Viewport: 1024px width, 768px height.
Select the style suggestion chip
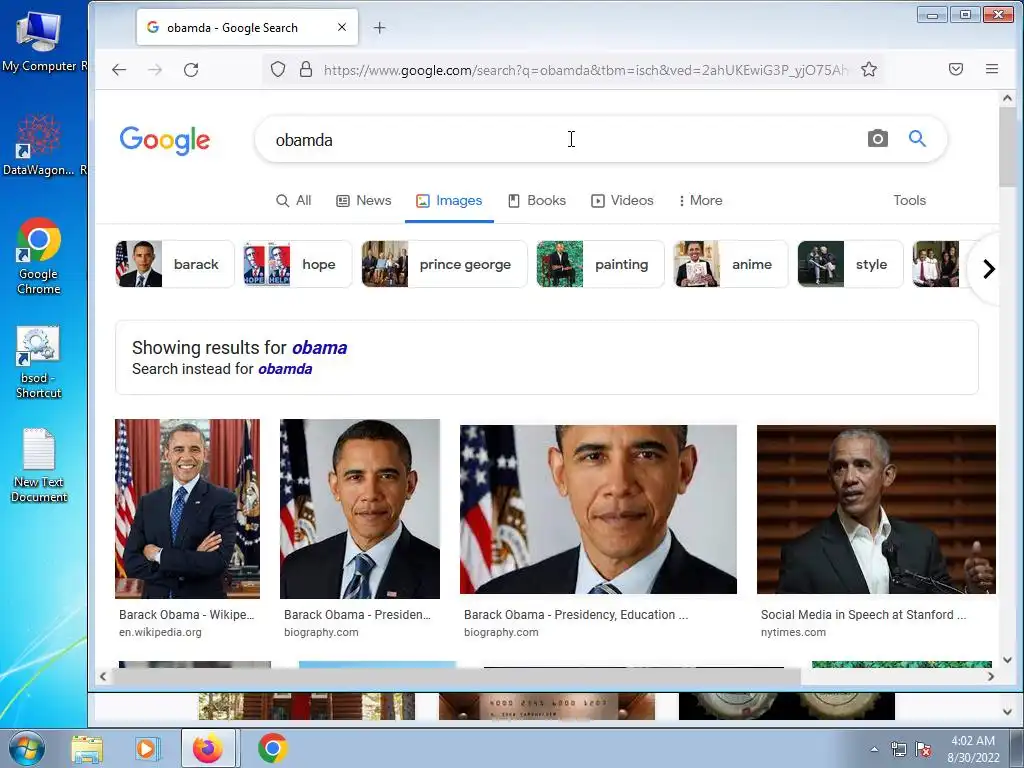[x=850, y=264]
